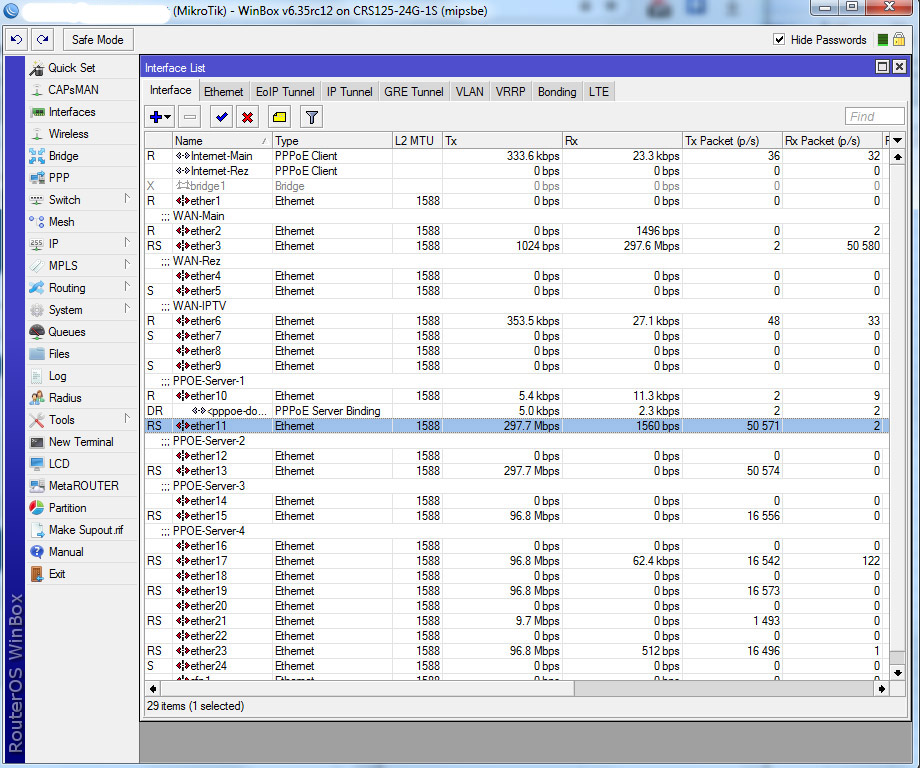The image size is (920, 768).
Task: Open the Queues icon
Action: tap(36, 332)
